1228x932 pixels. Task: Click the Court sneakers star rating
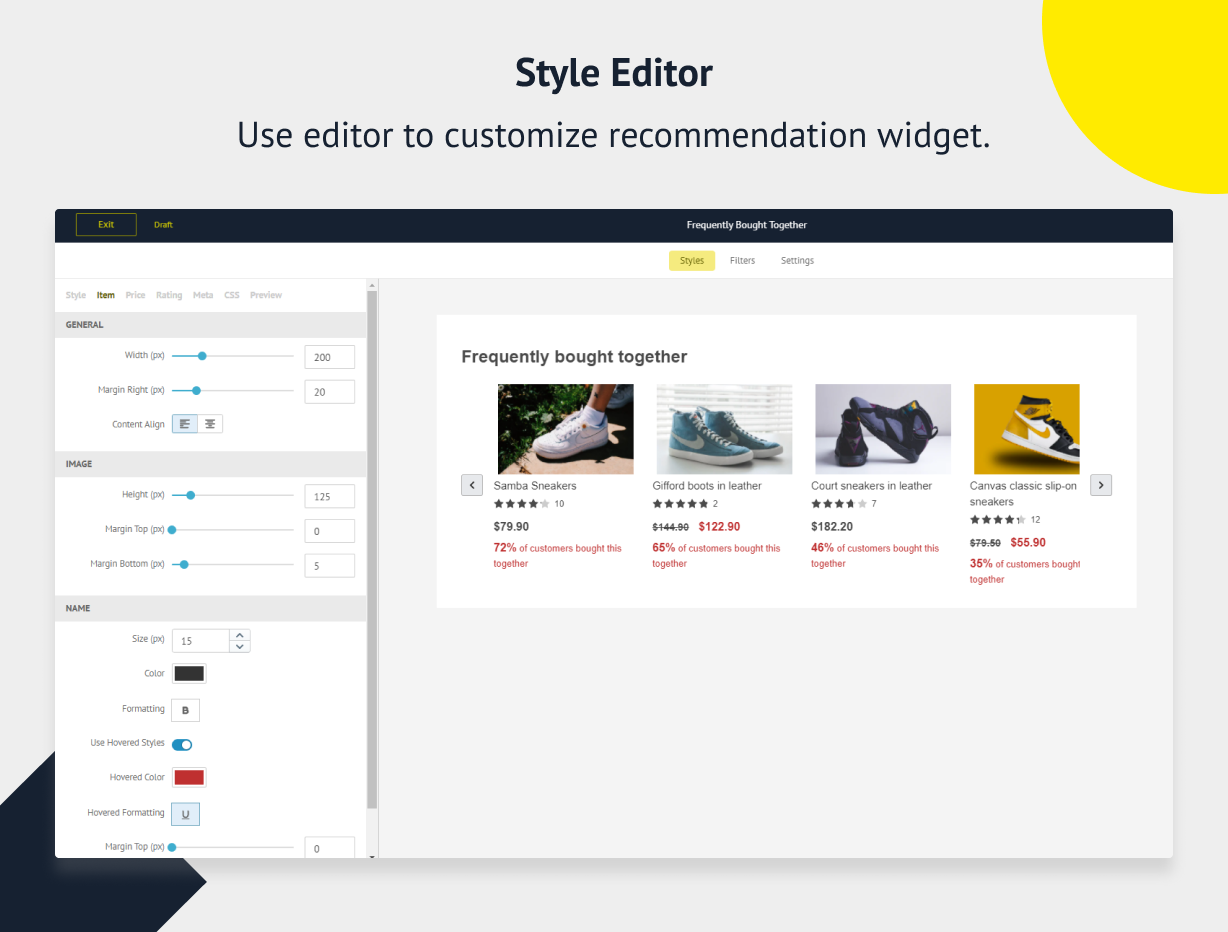(x=839, y=504)
